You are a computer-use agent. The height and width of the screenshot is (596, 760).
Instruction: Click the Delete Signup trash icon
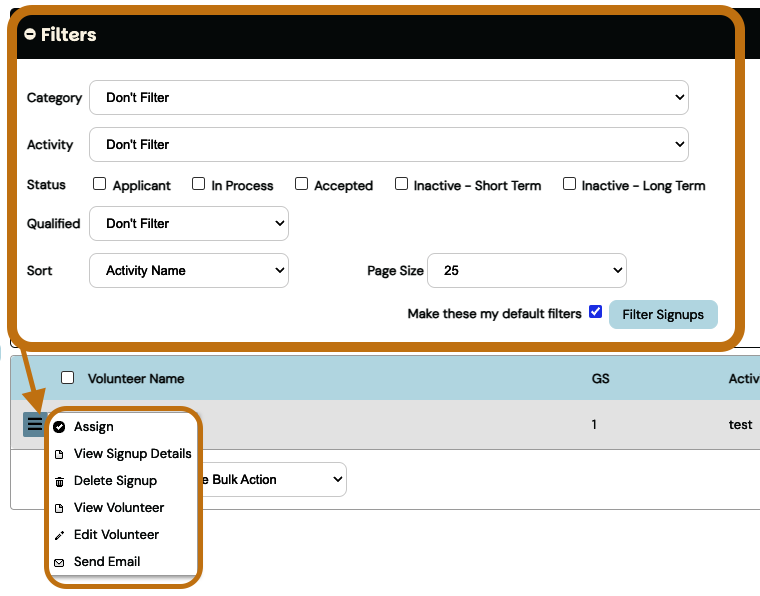(x=59, y=481)
